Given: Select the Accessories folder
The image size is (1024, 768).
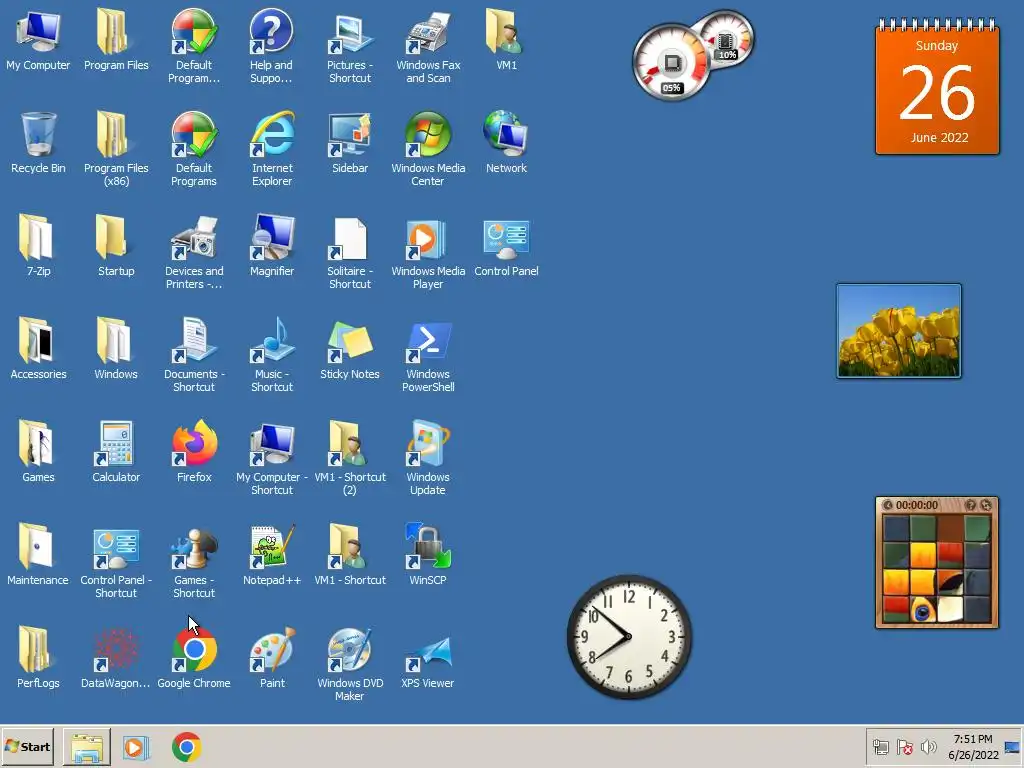Looking at the screenshot, I should (38, 349).
